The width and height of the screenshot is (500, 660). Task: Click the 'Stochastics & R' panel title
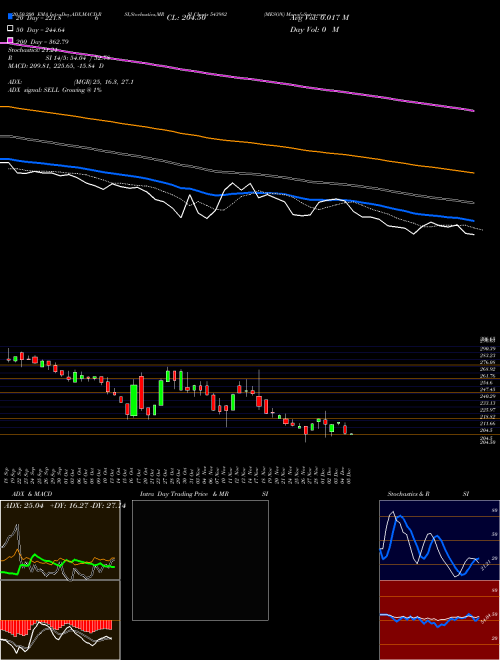(x=409, y=494)
